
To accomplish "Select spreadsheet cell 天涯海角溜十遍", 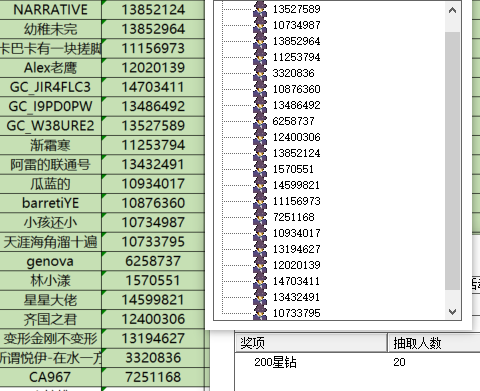I will 51,242.
